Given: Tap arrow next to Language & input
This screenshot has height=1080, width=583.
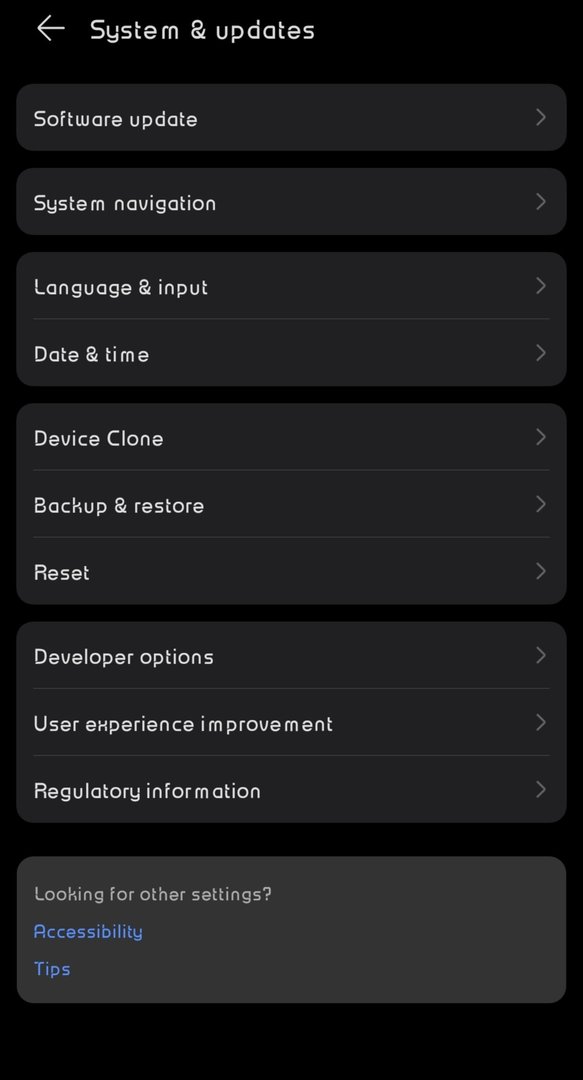Looking at the screenshot, I should [541, 286].
